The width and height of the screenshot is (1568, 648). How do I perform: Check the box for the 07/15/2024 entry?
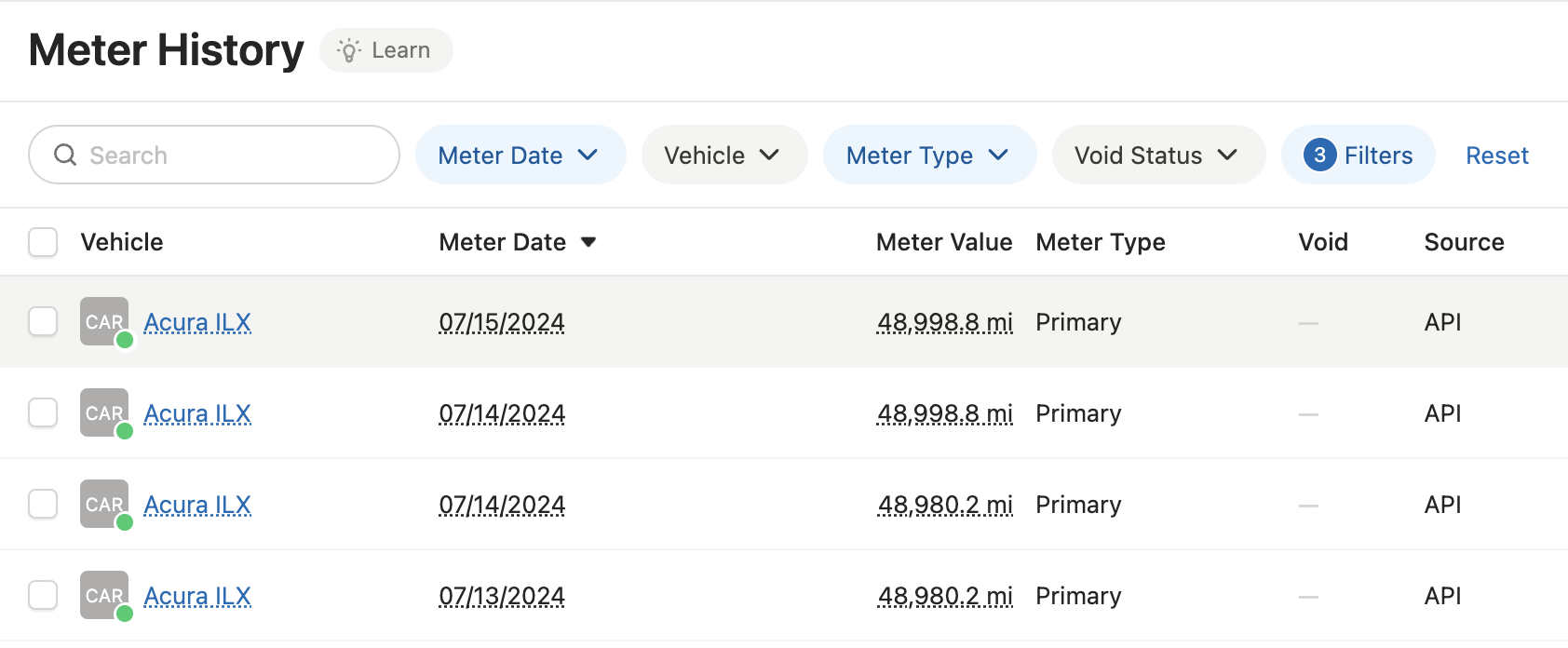click(x=43, y=321)
